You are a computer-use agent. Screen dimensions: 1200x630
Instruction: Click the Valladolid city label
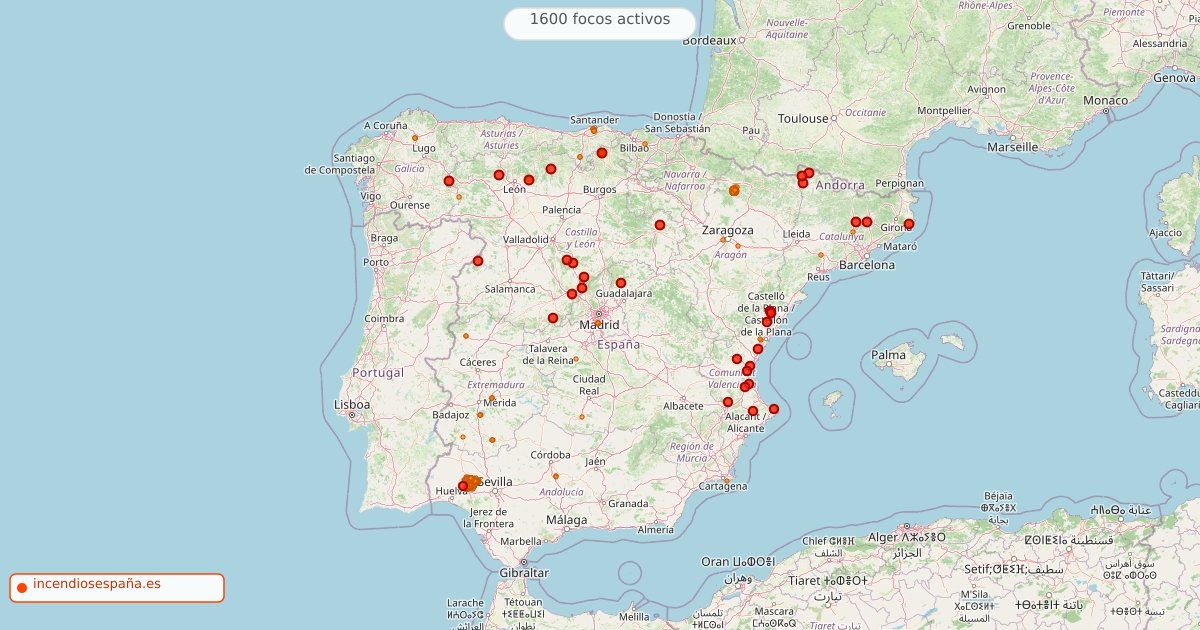[526, 240]
